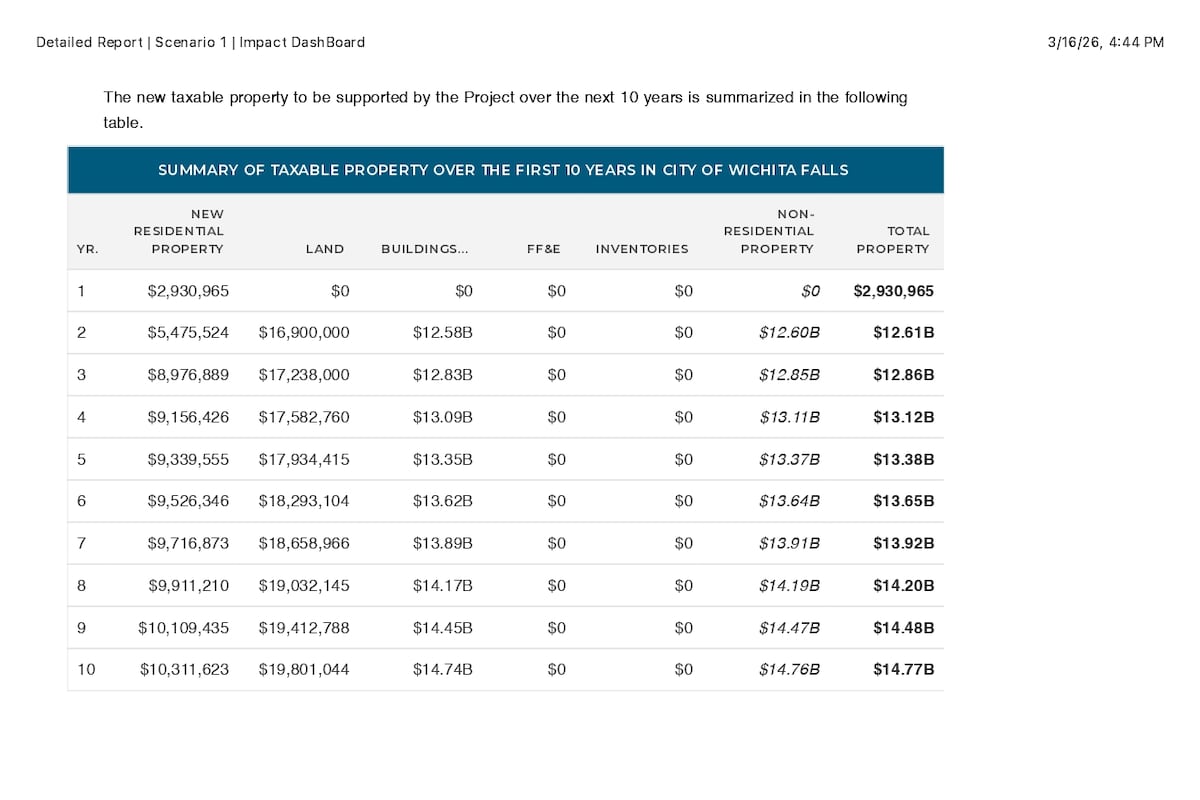Select year 9 residential value $10,109,435
This screenshot has width=1200, height=800.
[x=184, y=627]
